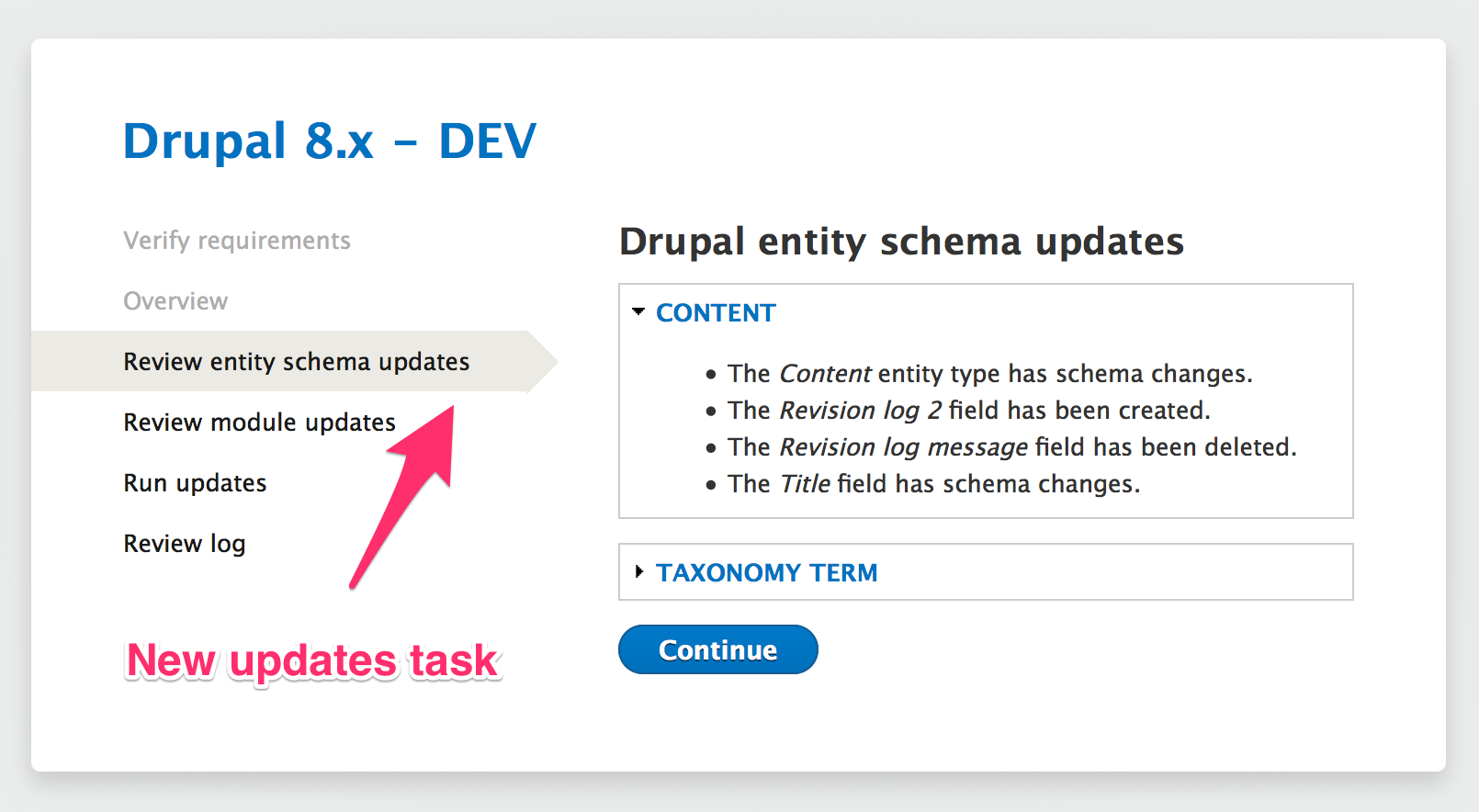Open the TAXONOMY TERM heading link
This screenshot has height=812, width=1479.
click(x=767, y=572)
